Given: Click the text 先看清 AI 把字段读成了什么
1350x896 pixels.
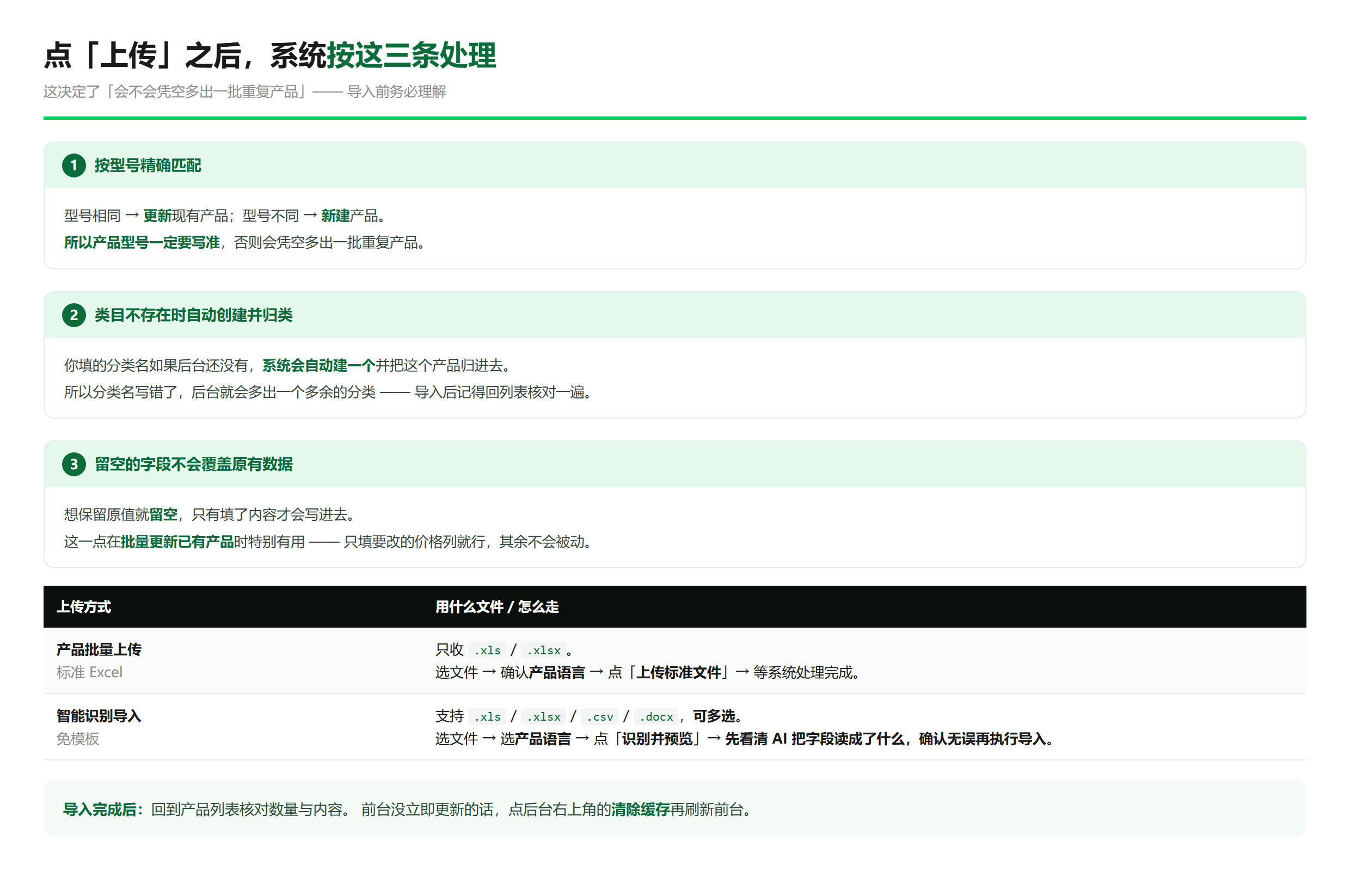Looking at the screenshot, I should (815, 739).
